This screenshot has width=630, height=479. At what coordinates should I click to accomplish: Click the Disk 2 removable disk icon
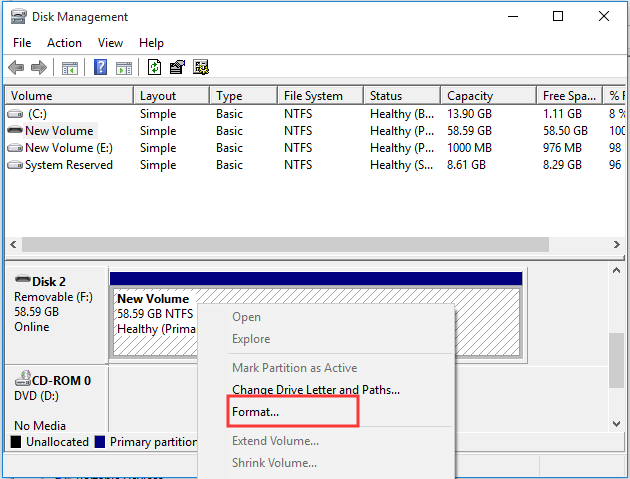click(22, 278)
